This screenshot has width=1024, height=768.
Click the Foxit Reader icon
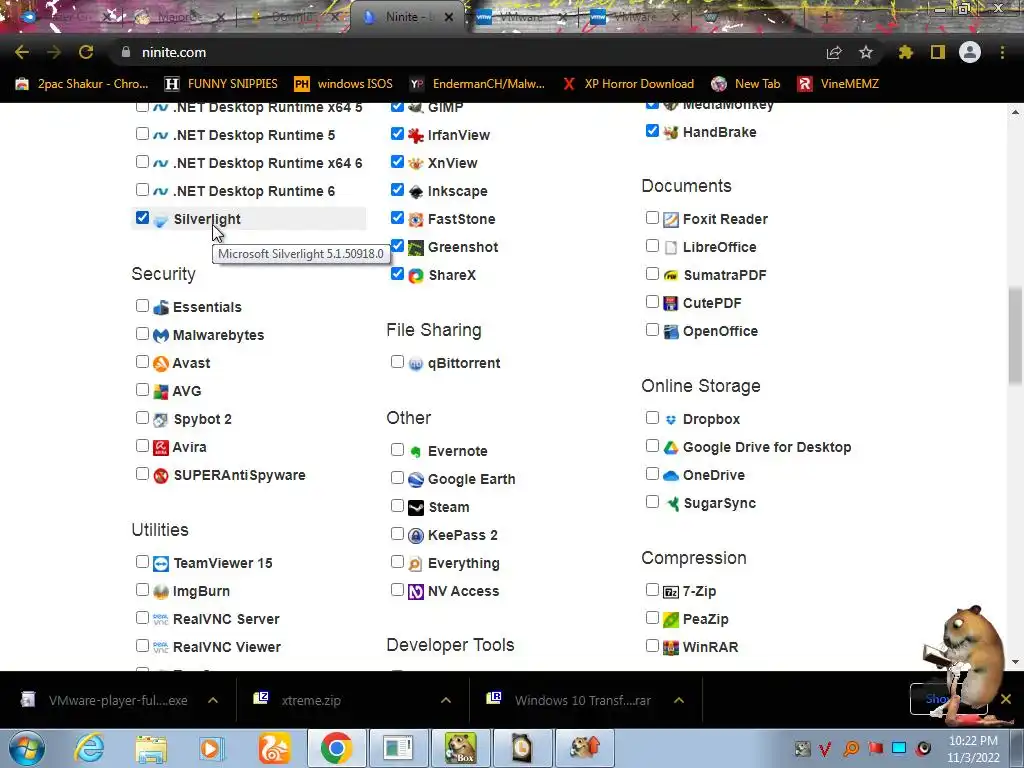click(x=671, y=219)
